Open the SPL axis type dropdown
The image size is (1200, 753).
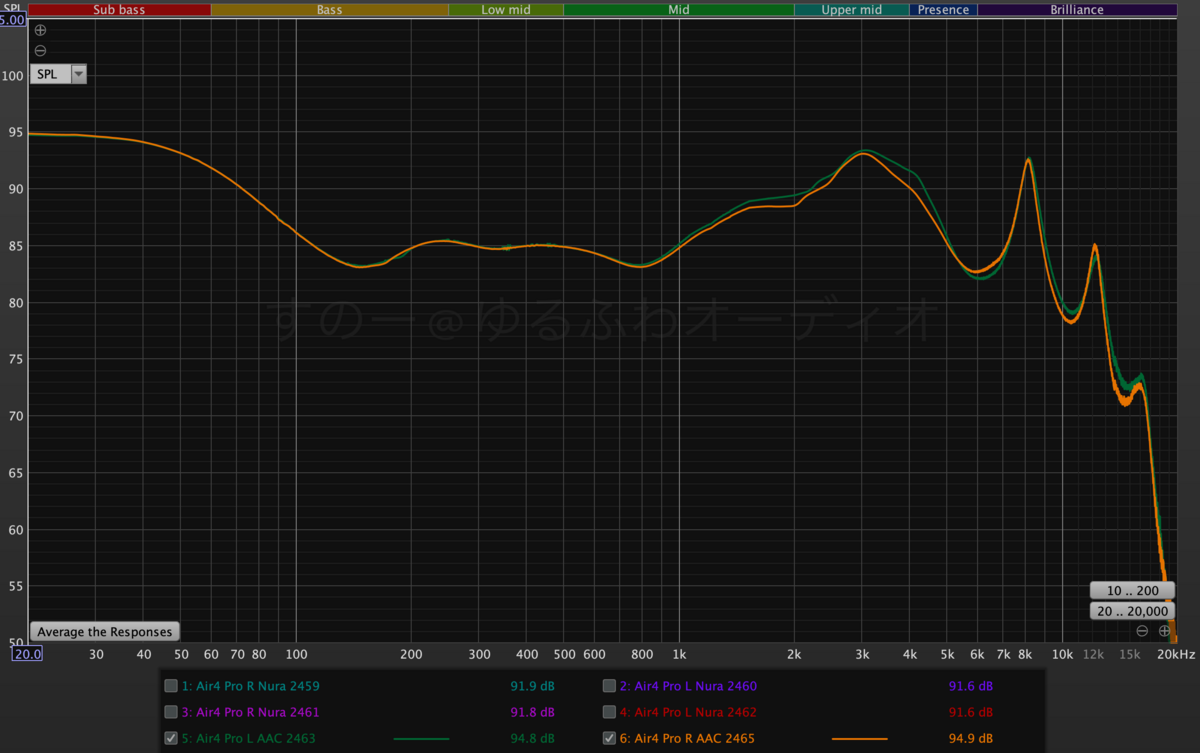[79, 74]
